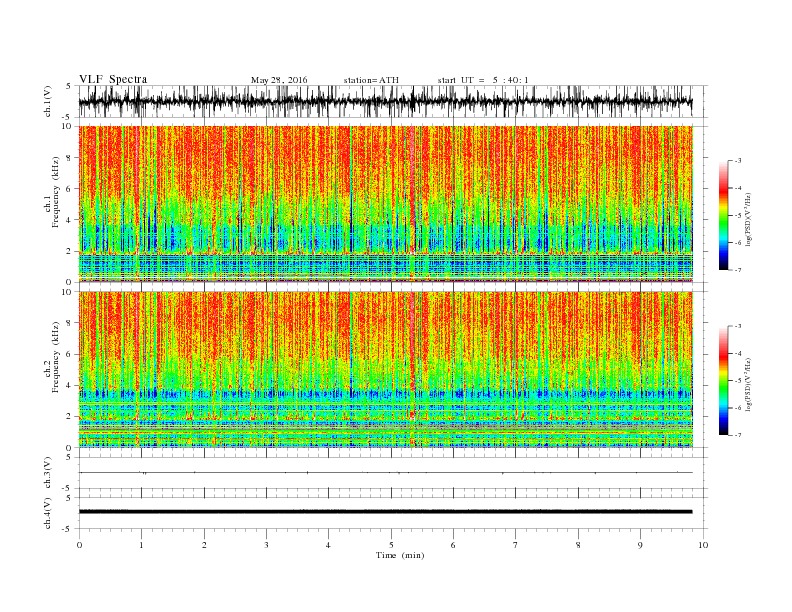Click the ch.1 'Frequency (kHz)' axis label
This screenshot has height=612, width=792.
tap(55, 192)
